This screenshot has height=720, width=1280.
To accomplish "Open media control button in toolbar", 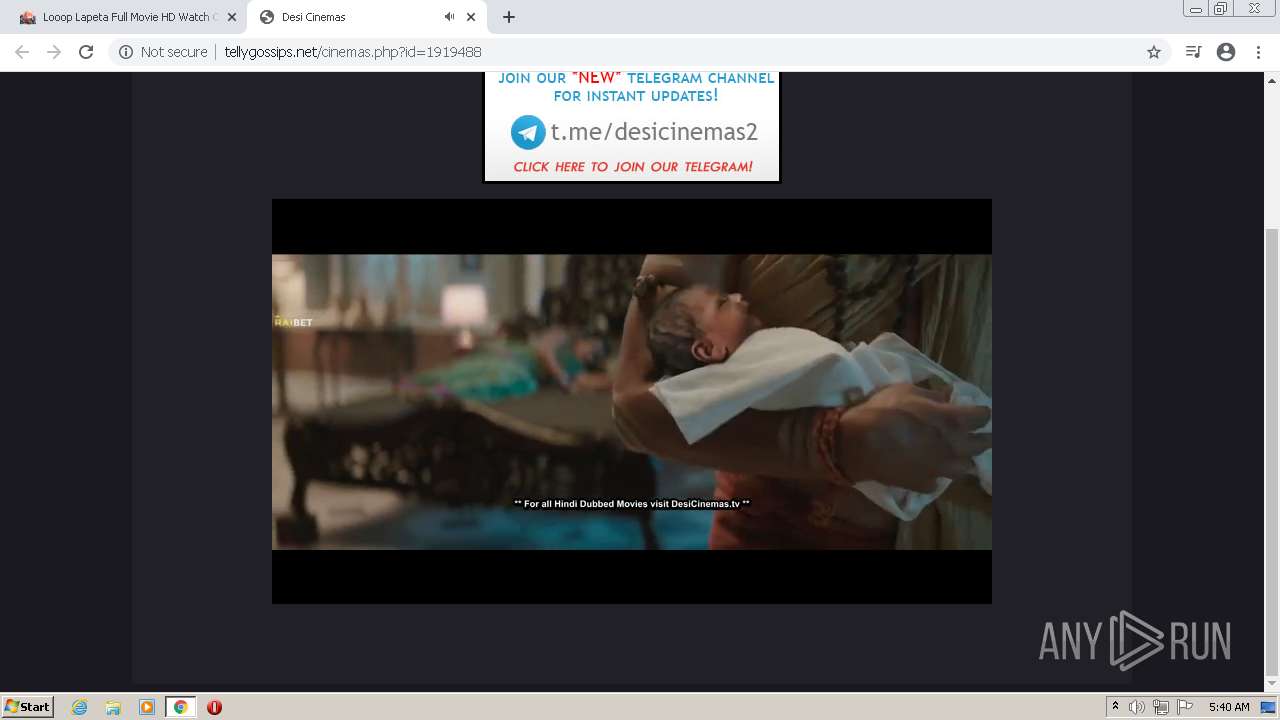I will point(1193,52).
